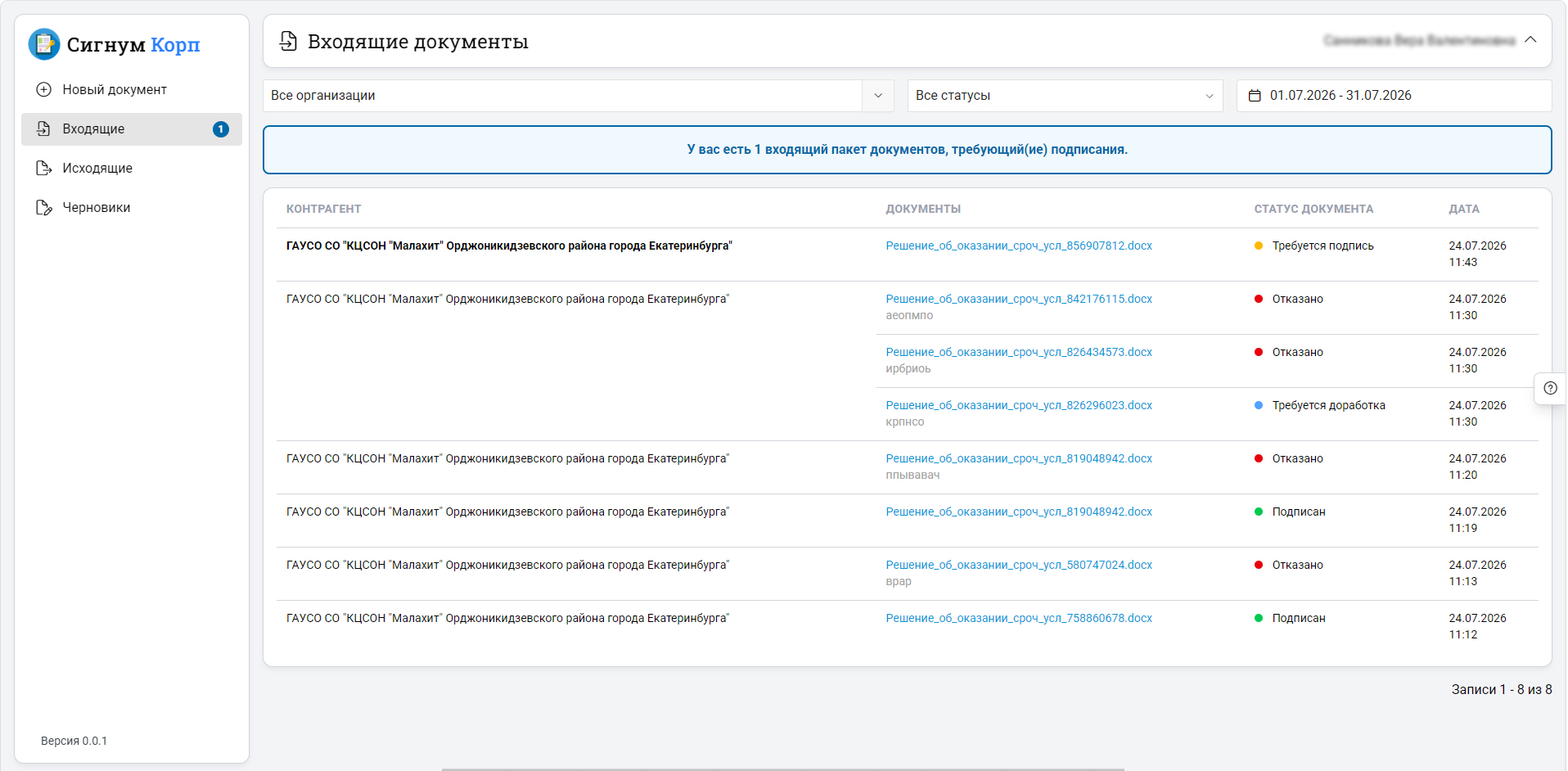Click blue status dot for Требуется доработка

pyautogui.click(x=1259, y=405)
